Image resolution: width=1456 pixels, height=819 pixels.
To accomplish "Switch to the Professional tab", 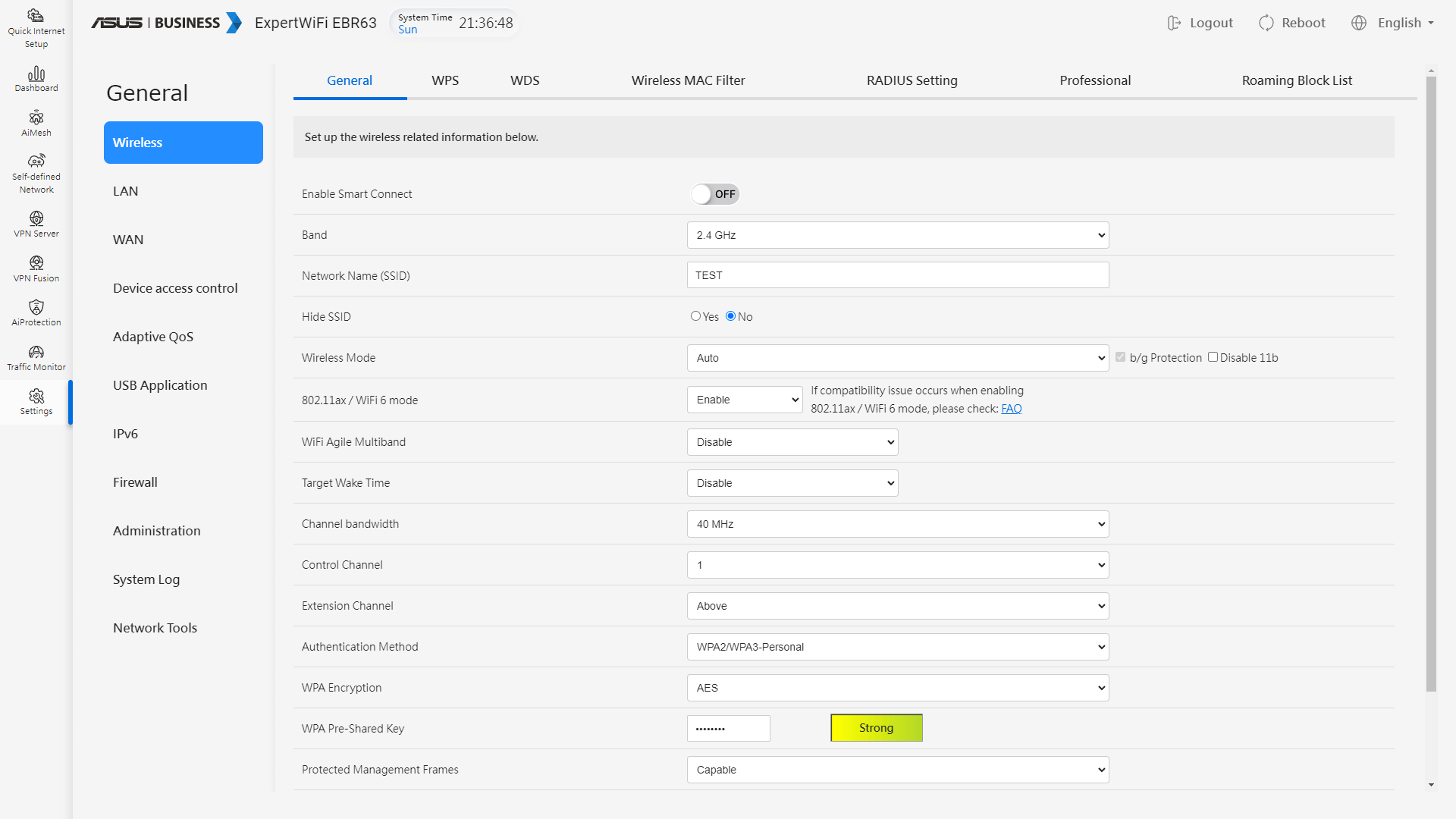I will coord(1094,80).
